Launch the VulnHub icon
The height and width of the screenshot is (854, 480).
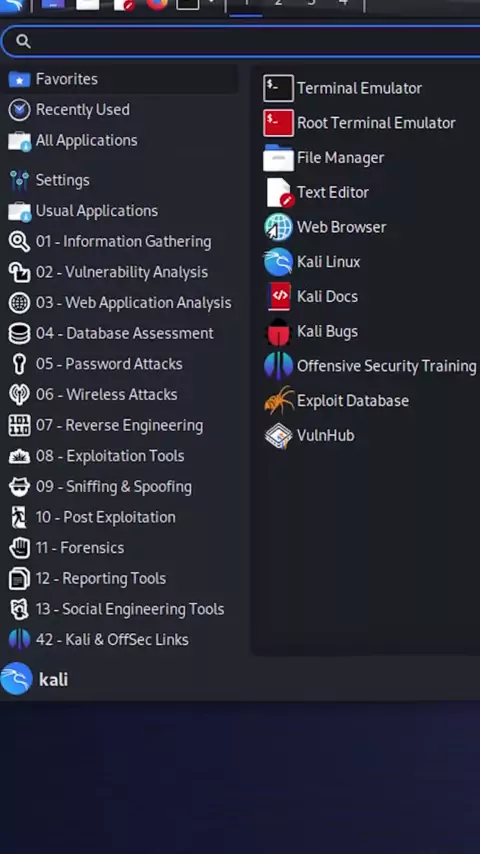[278, 436]
